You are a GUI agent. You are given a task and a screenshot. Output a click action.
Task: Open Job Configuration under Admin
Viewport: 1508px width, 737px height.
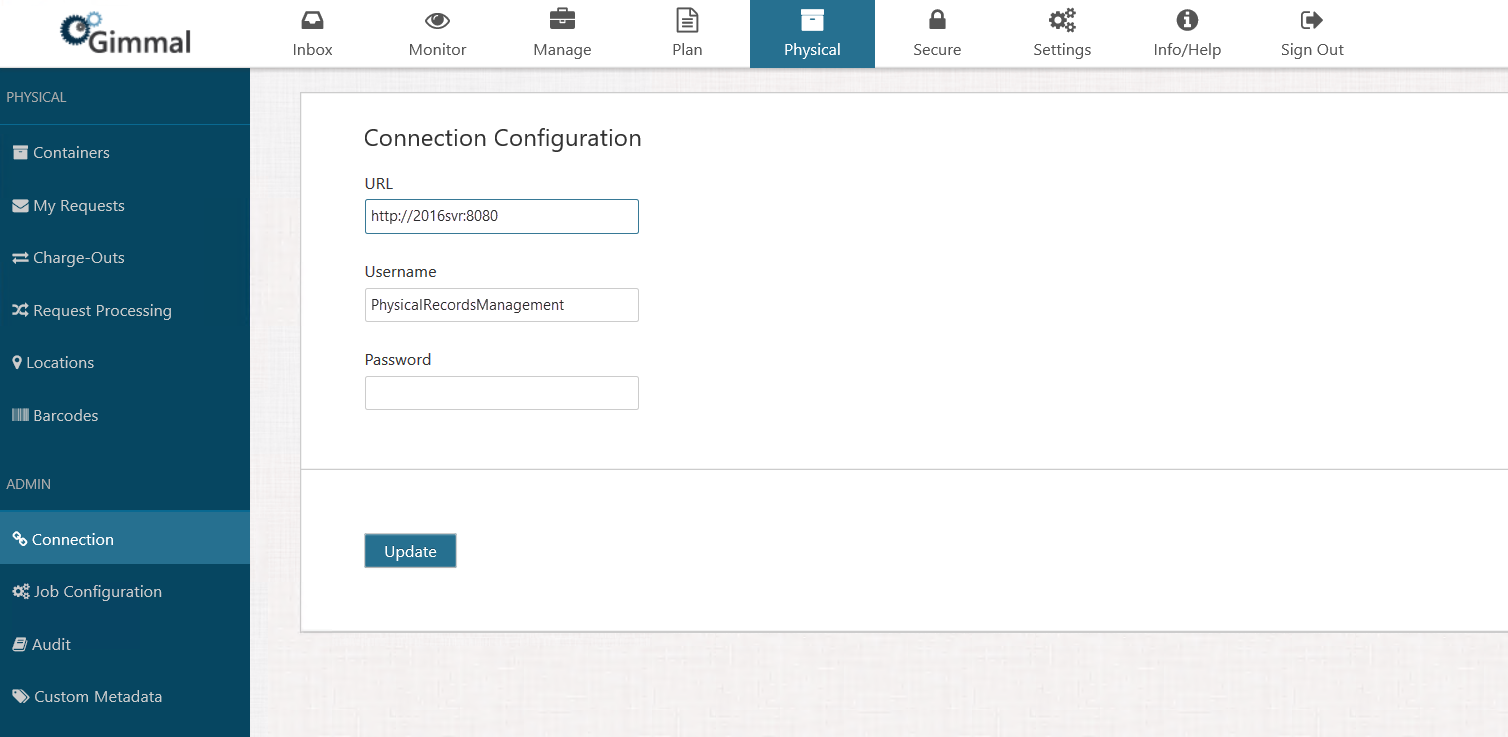click(97, 592)
